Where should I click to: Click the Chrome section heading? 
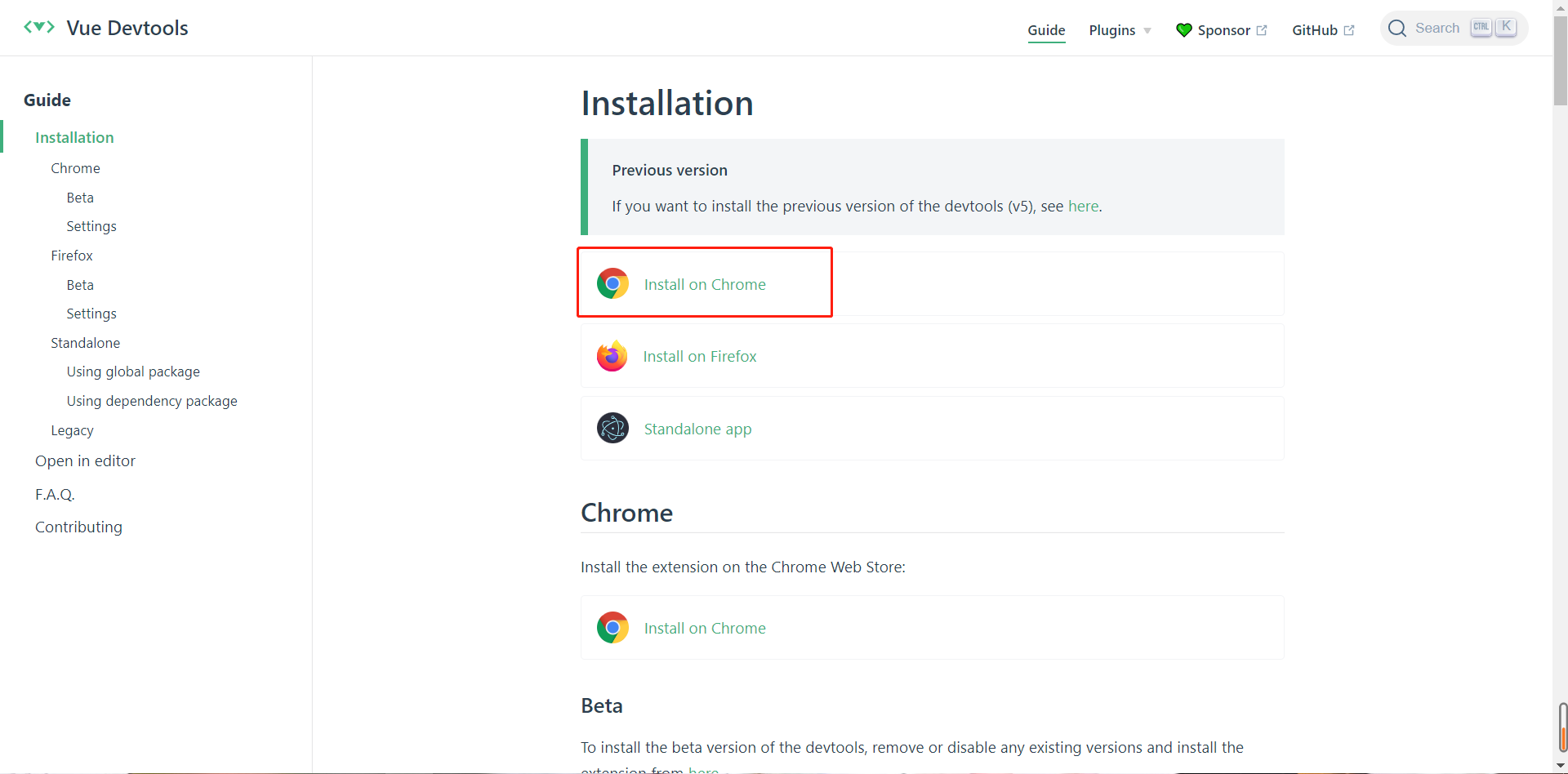(627, 513)
